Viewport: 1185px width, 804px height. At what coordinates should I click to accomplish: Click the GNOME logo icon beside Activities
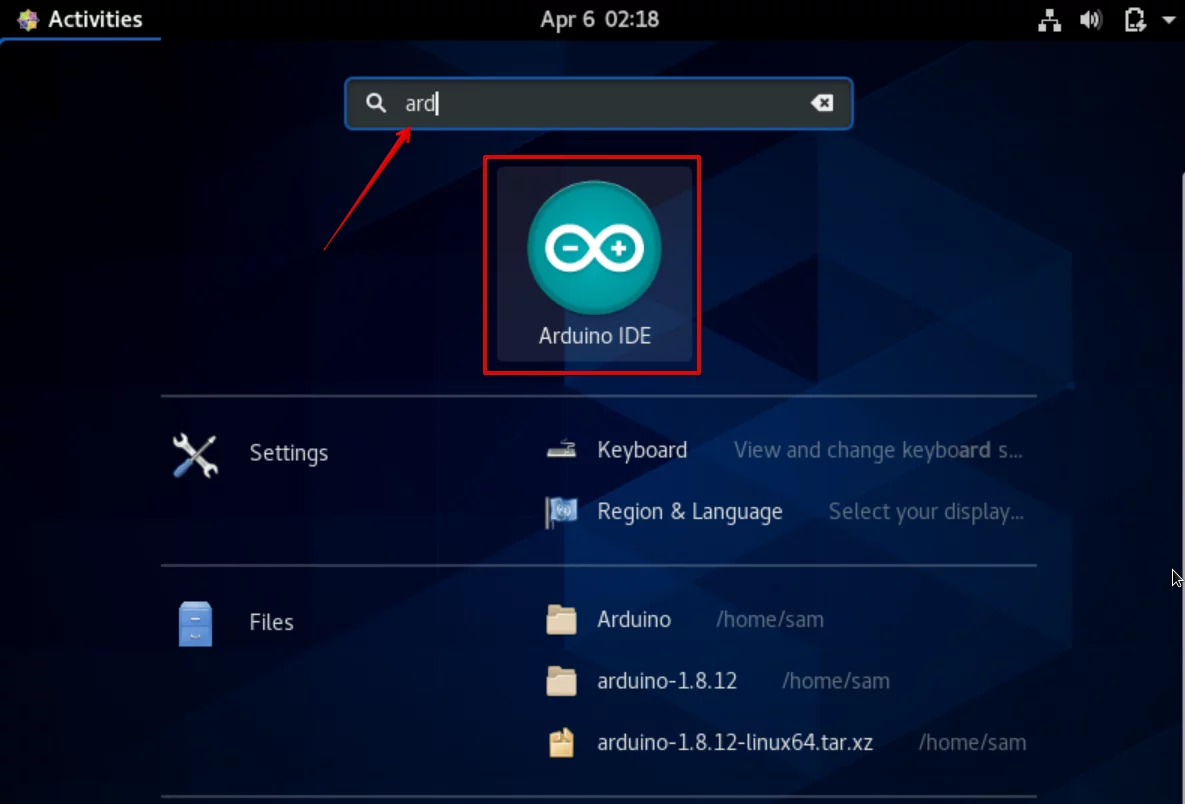[28, 20]
